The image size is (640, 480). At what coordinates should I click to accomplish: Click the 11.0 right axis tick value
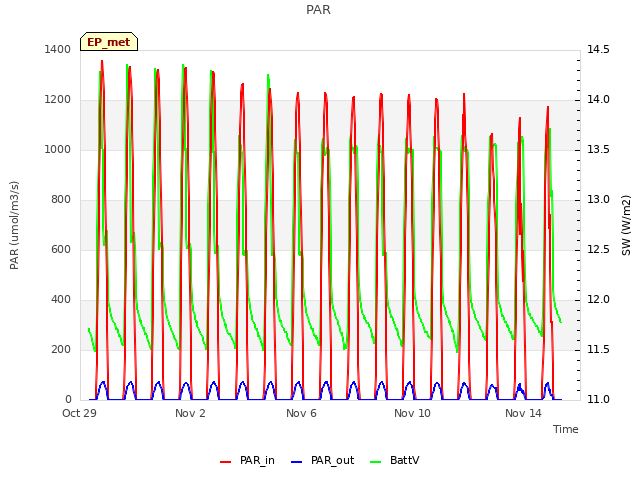coord(598,399)
